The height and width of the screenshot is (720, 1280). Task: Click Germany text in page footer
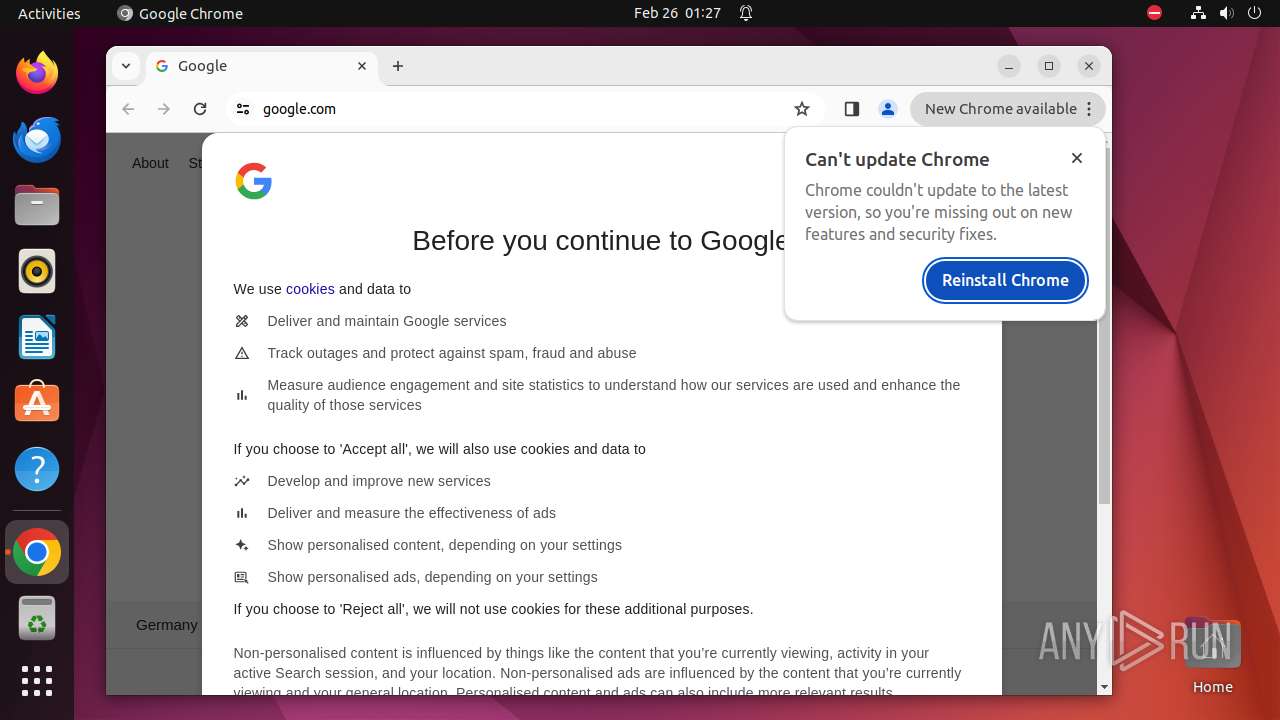click(167, 625)
